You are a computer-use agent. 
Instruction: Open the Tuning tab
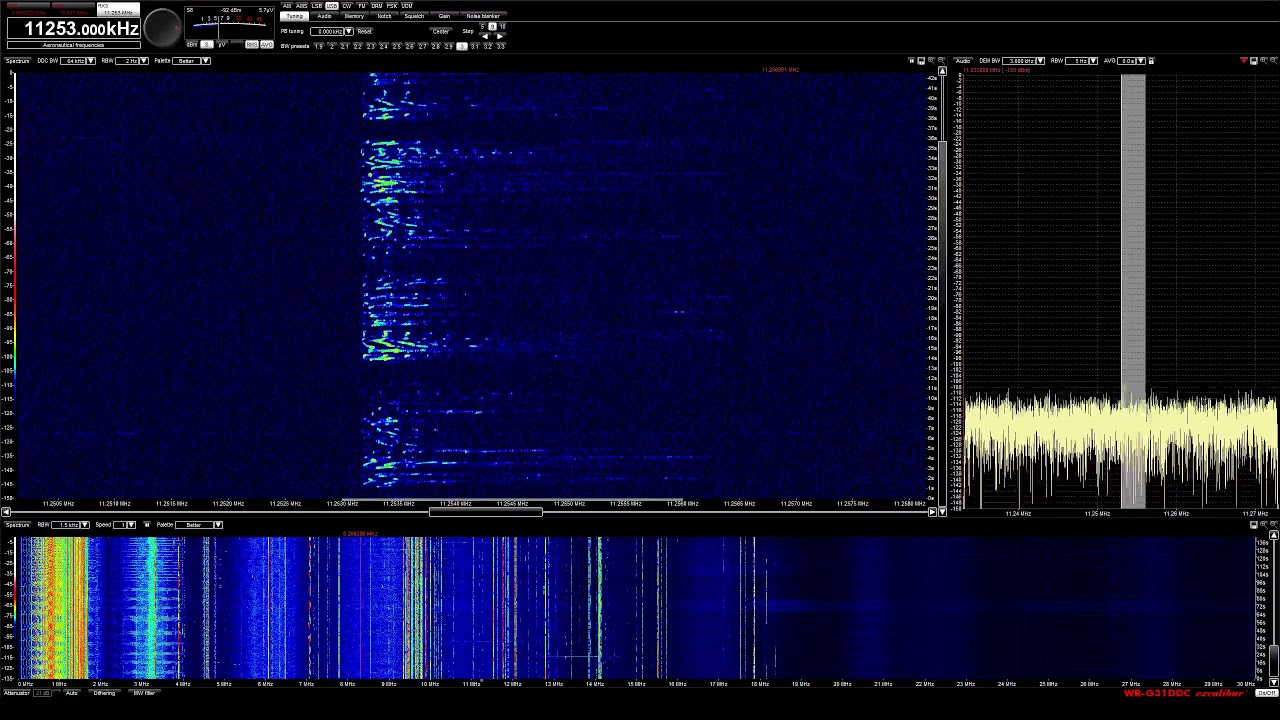[294, 16]
